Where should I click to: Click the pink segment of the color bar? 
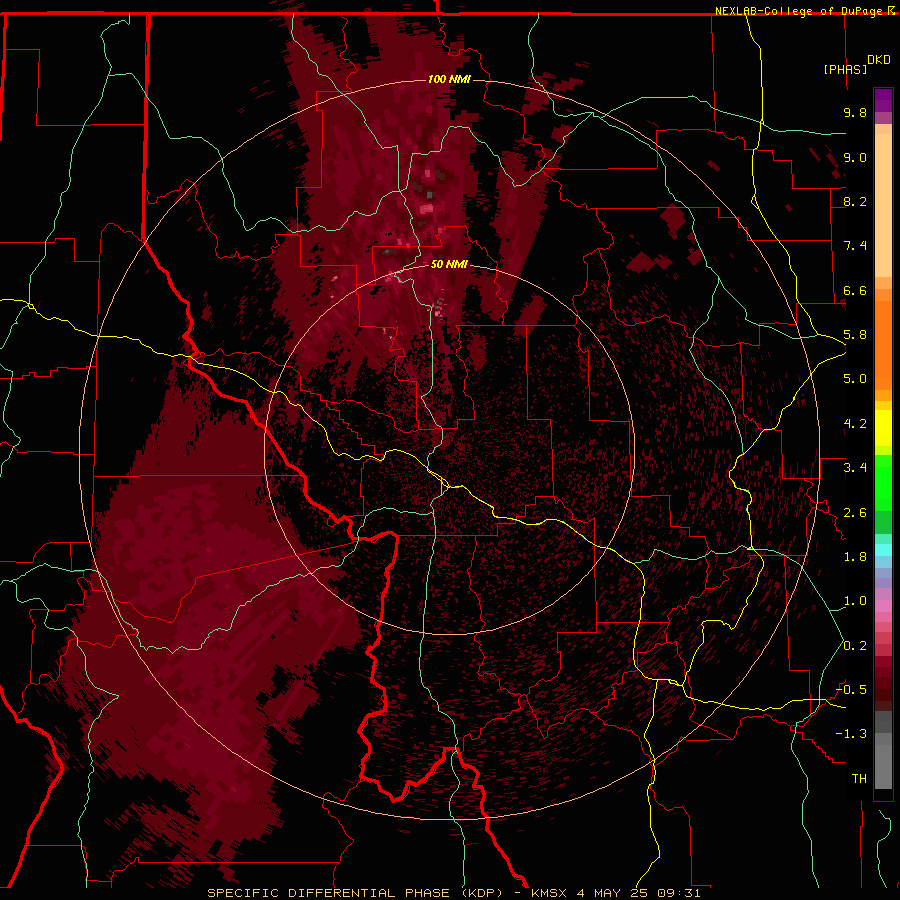(x=883, y=606)
